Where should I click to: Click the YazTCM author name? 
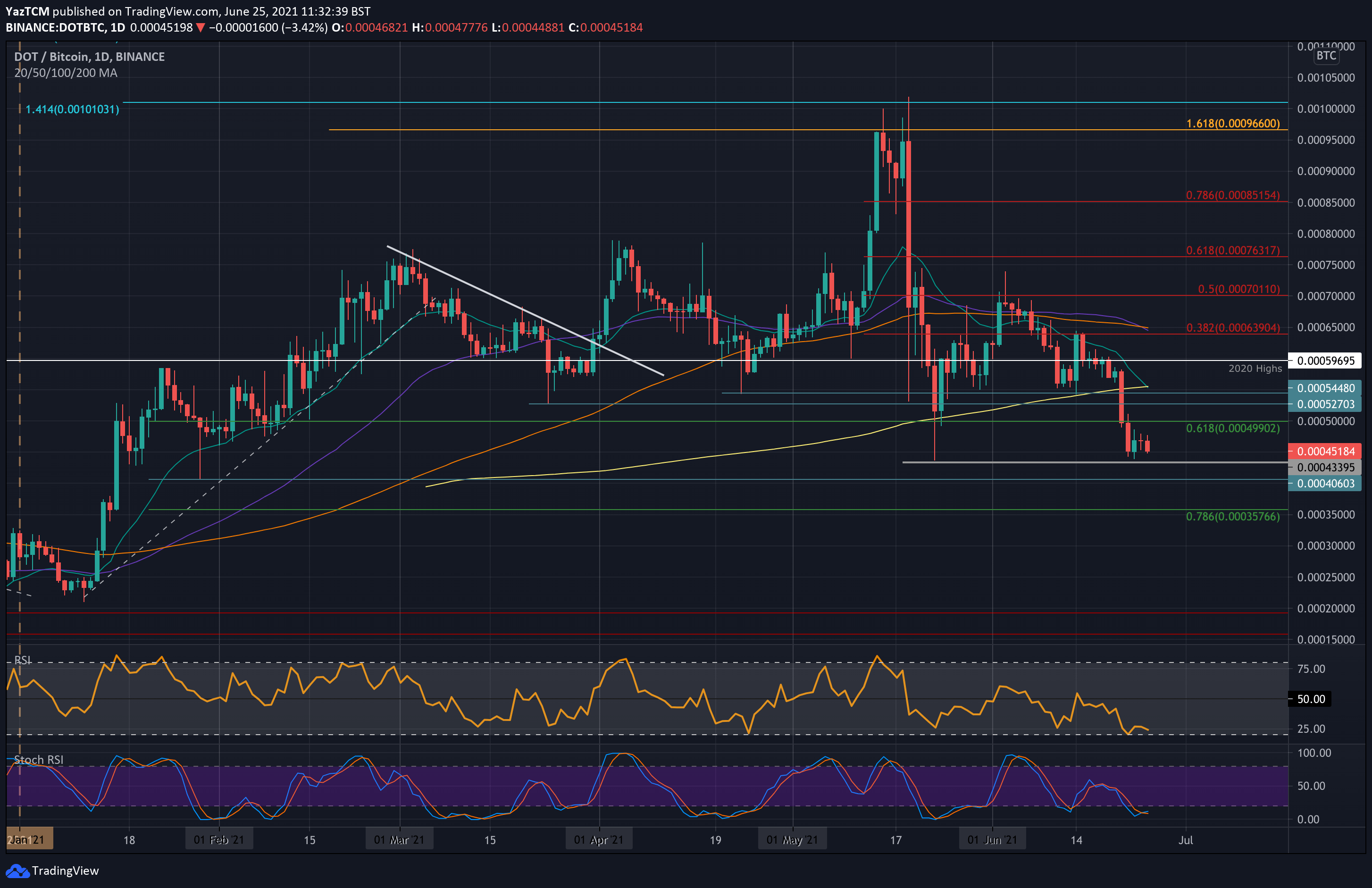click(x=27, y=11)
